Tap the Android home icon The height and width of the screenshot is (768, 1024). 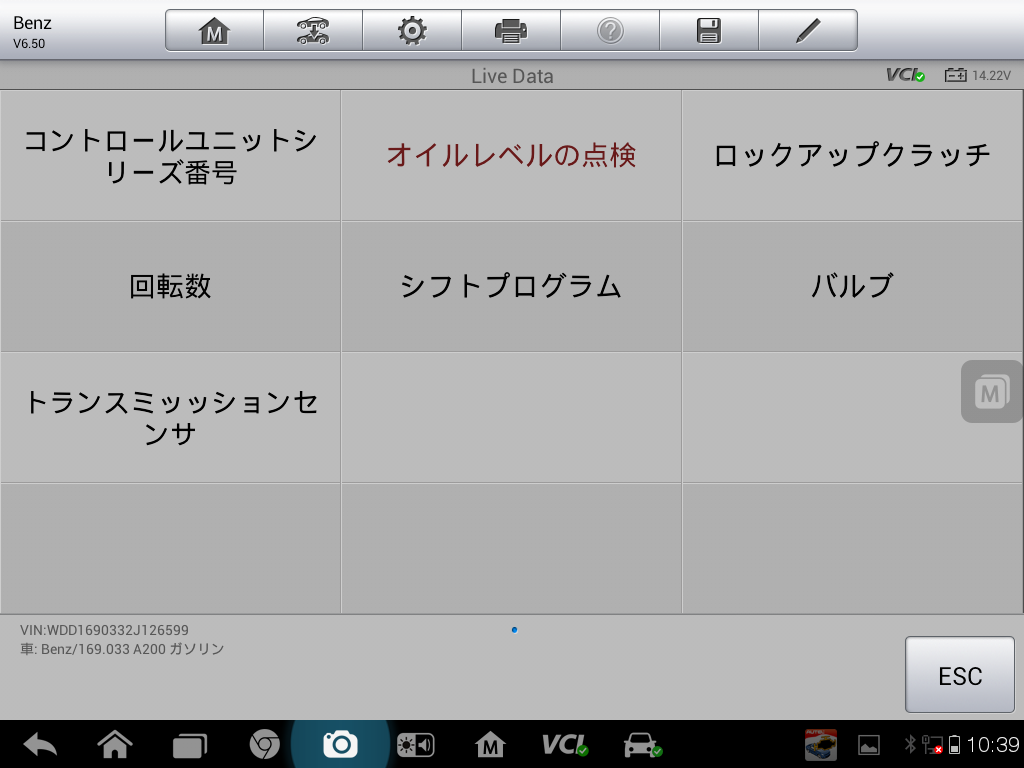click(x=115, y=744)
